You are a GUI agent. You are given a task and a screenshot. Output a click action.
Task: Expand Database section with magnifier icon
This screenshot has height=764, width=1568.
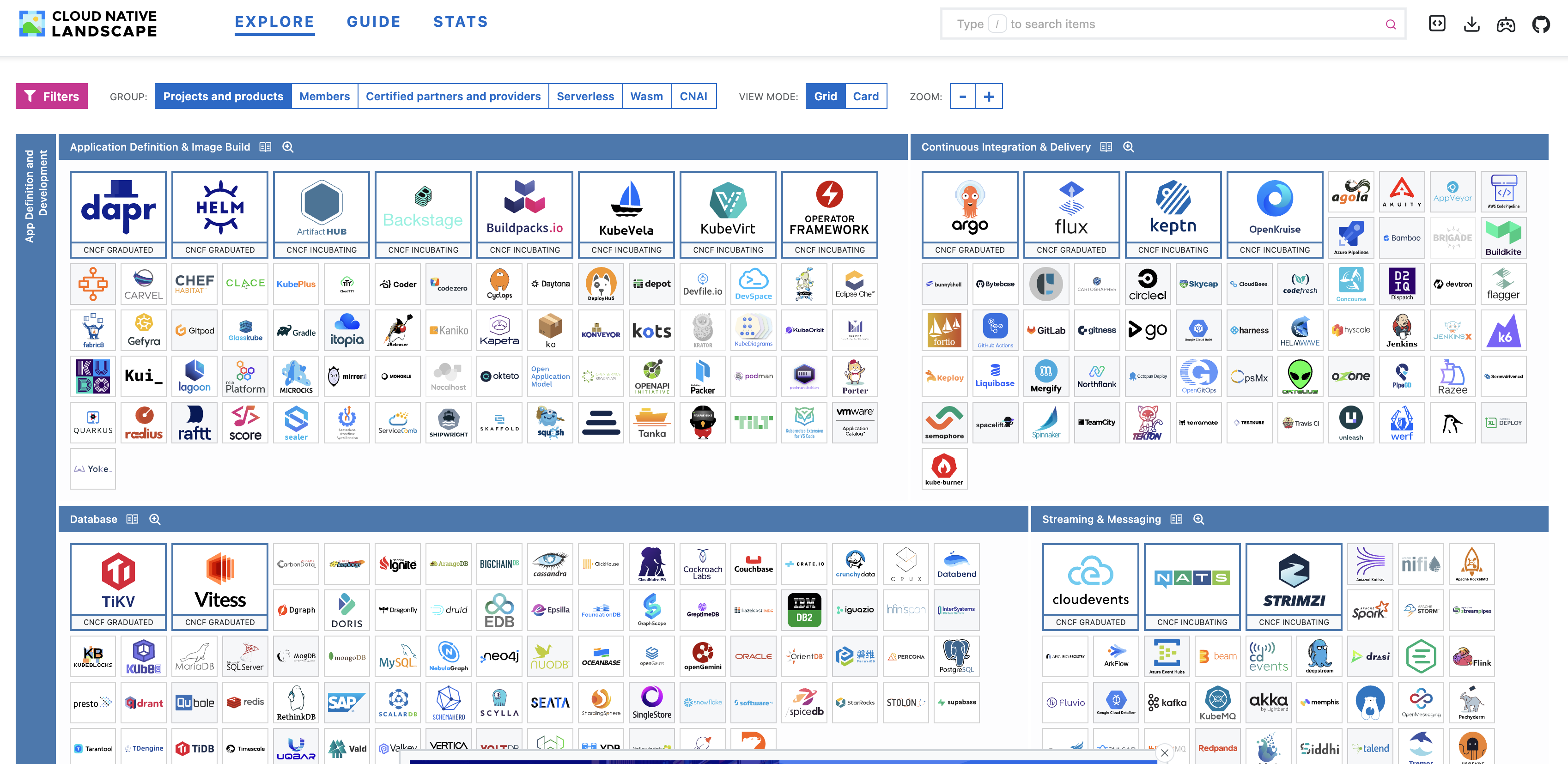(x=155, y=519)
